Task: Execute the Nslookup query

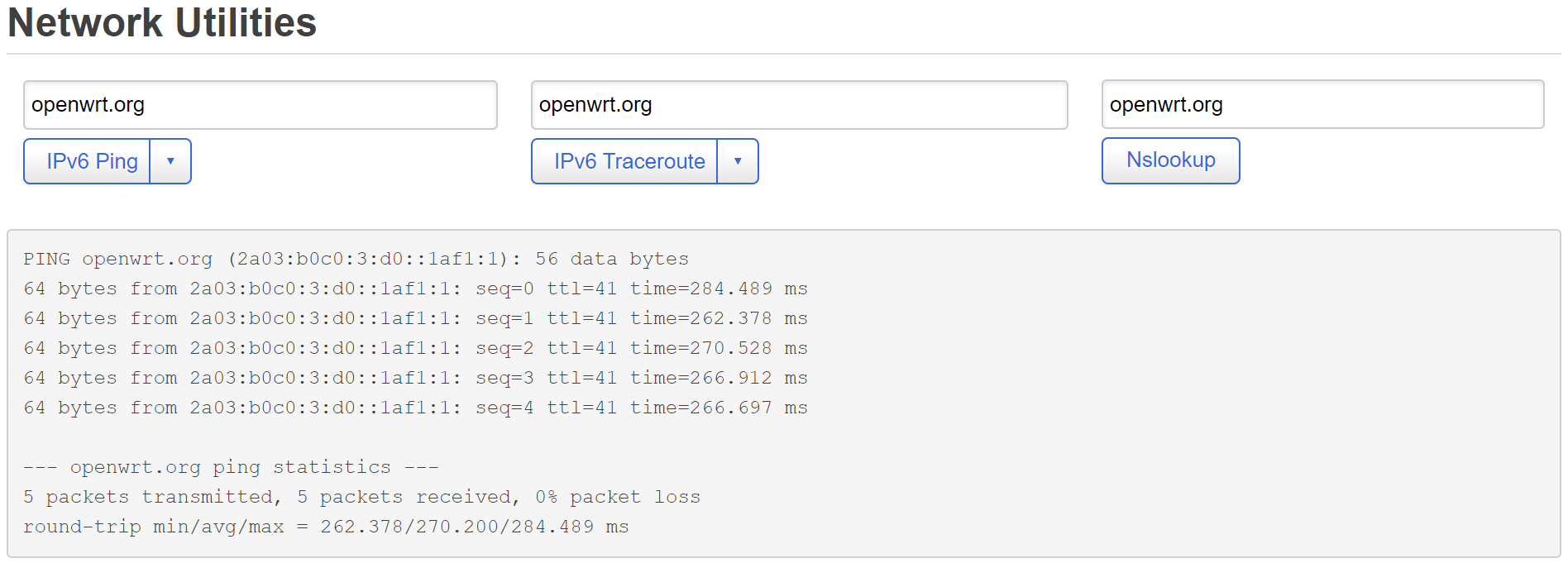Action: pos(1170,160)
